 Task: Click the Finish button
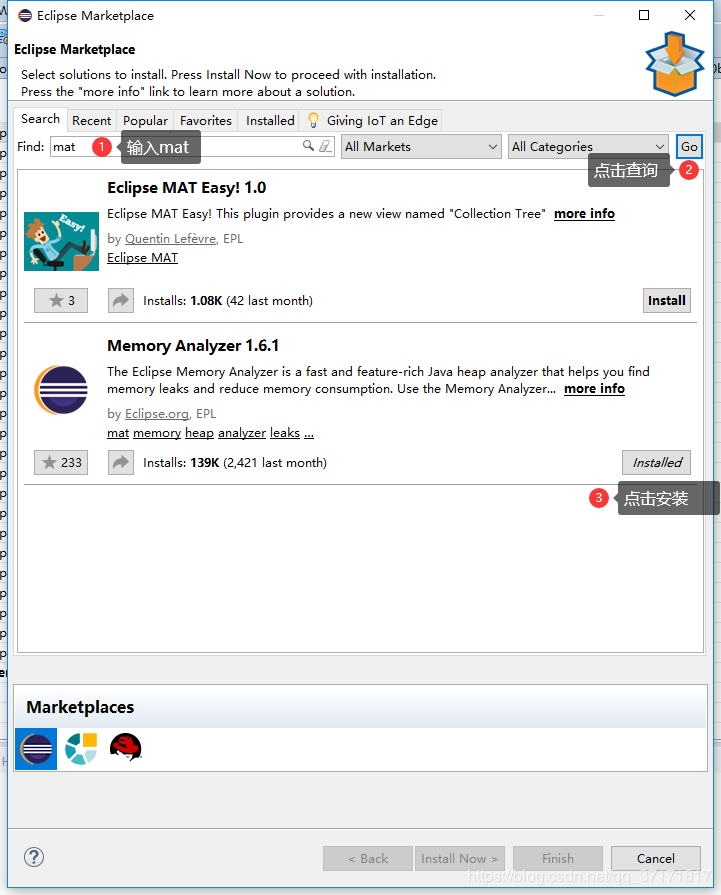pyautogui.click(x=558, y=858)
